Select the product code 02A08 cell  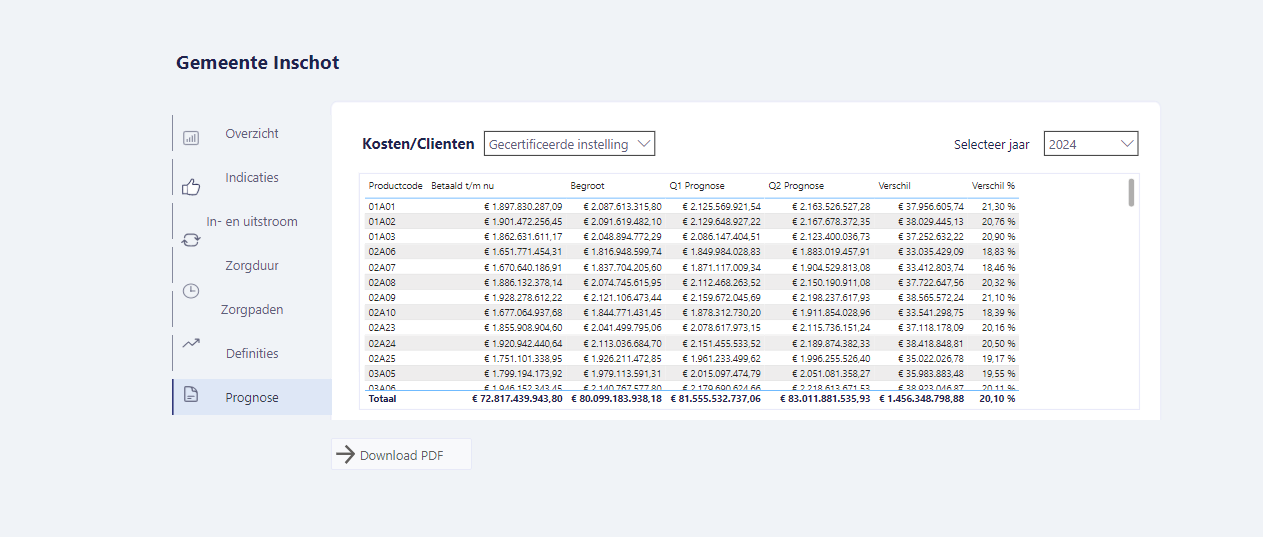click(382, 282)
